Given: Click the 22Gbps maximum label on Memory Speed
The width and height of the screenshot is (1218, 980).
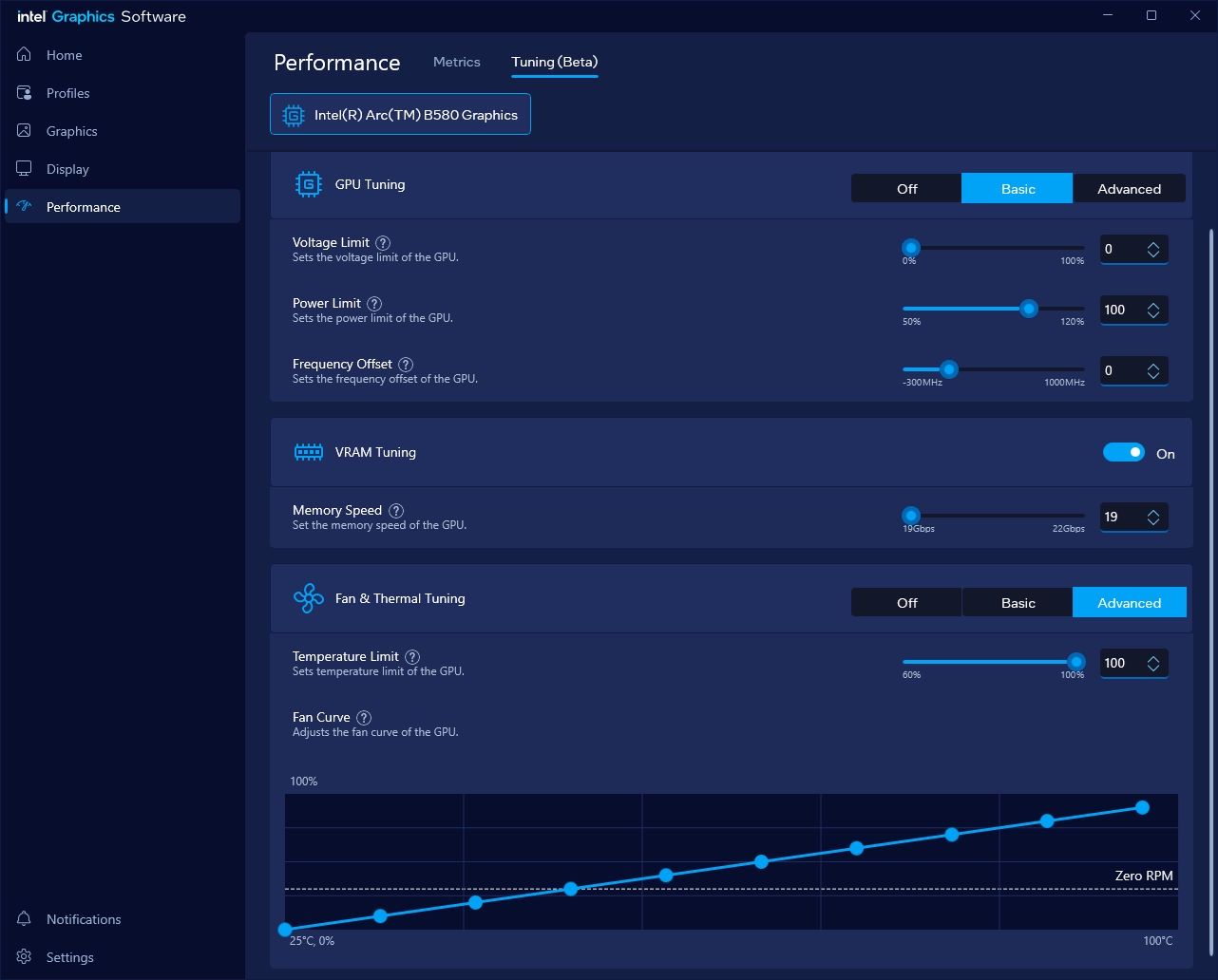Looking at the screenshot, I should pos(1068,529).
